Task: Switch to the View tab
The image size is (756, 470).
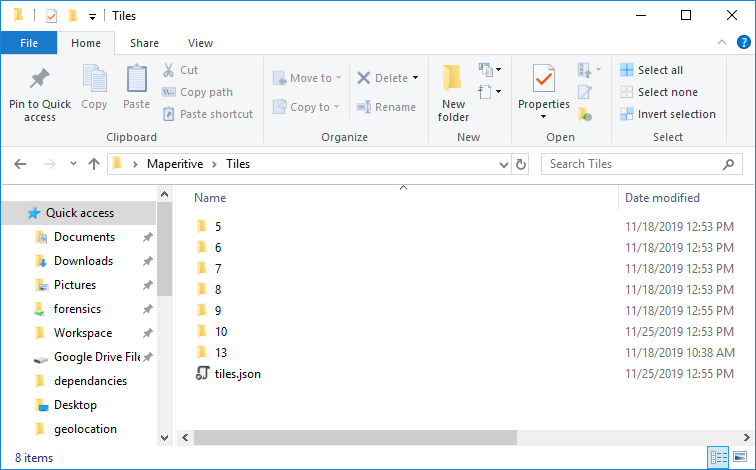Action: (x=200, y=43)
